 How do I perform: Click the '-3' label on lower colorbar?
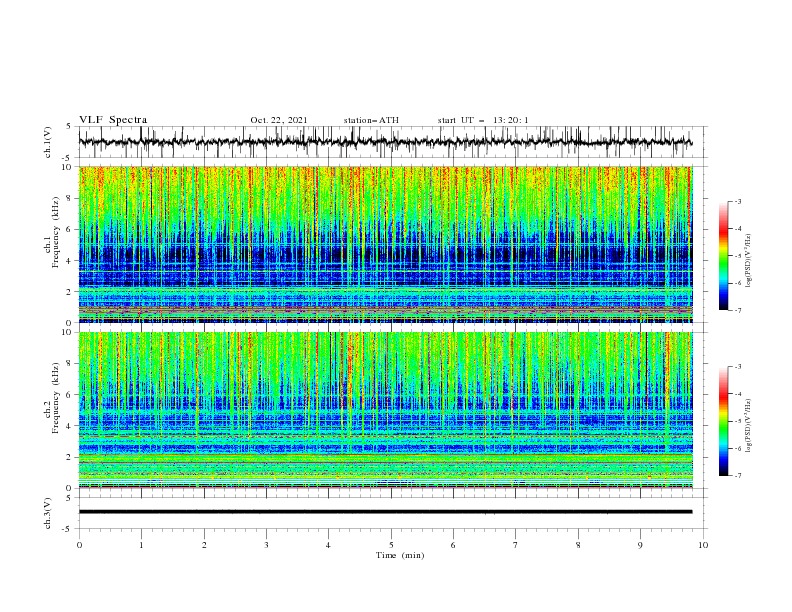click(737, 367)
